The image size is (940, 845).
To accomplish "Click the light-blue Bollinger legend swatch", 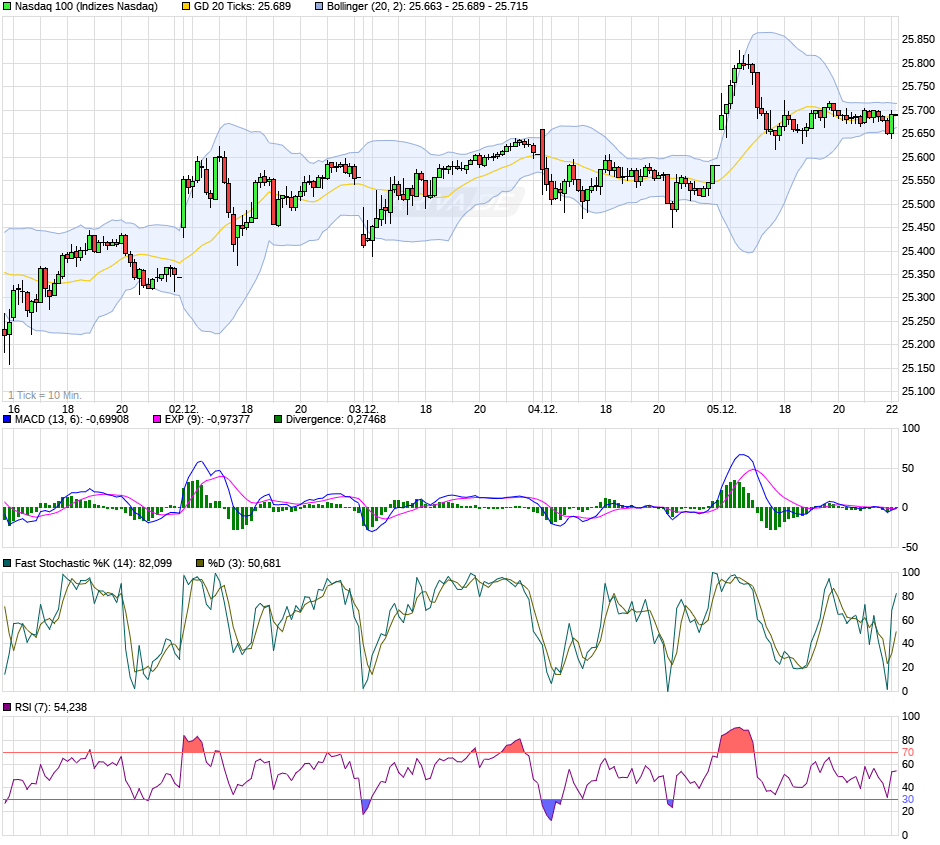I will [x=319, y=7].
